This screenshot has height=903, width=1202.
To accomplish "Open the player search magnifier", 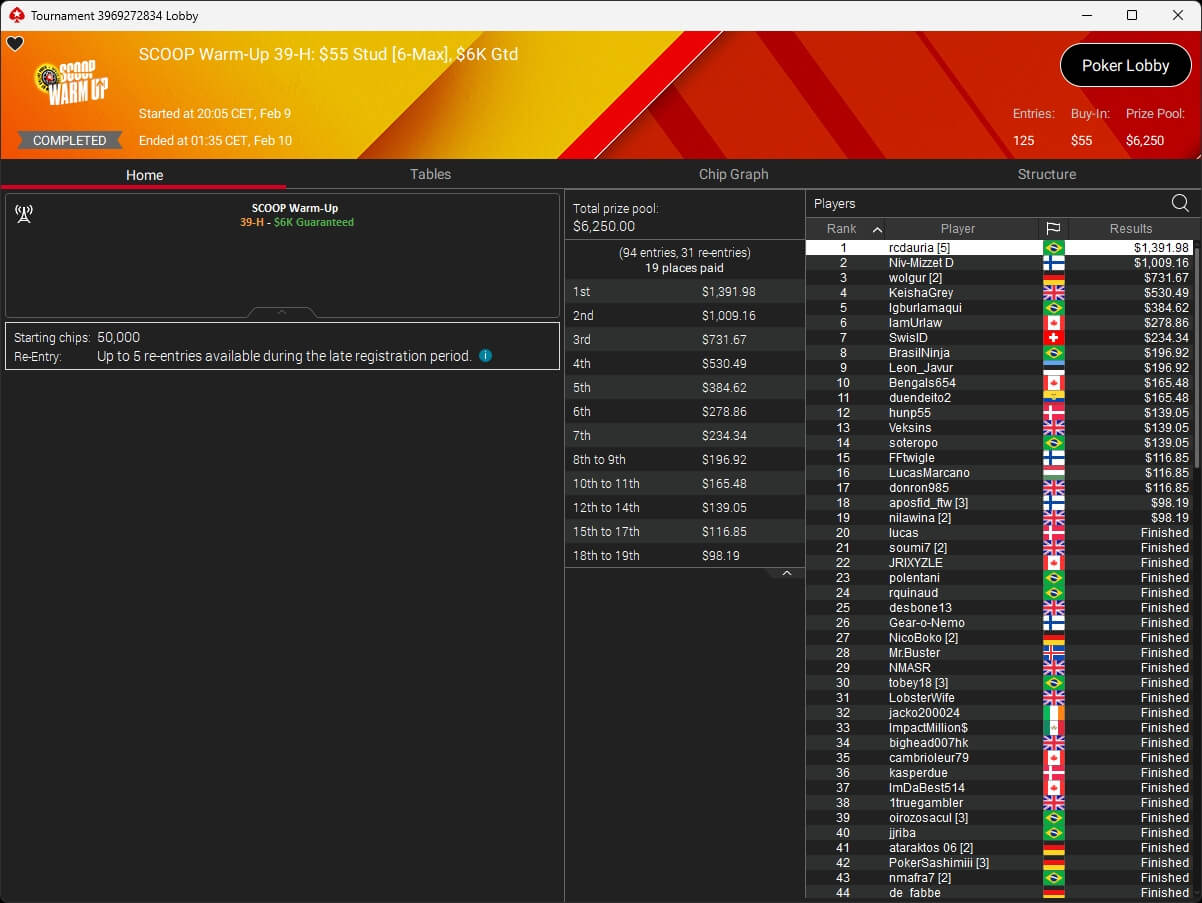I will pyautogui.click(x=1180, y=204).
